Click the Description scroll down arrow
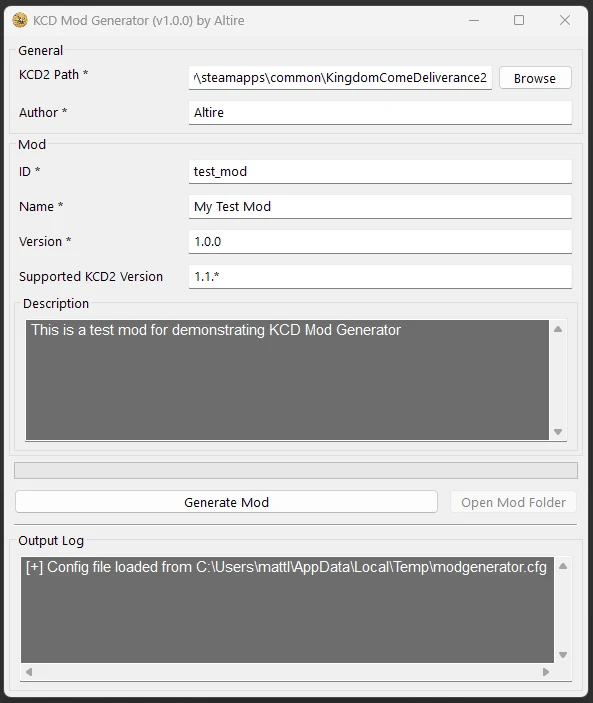 coord(558,432)
